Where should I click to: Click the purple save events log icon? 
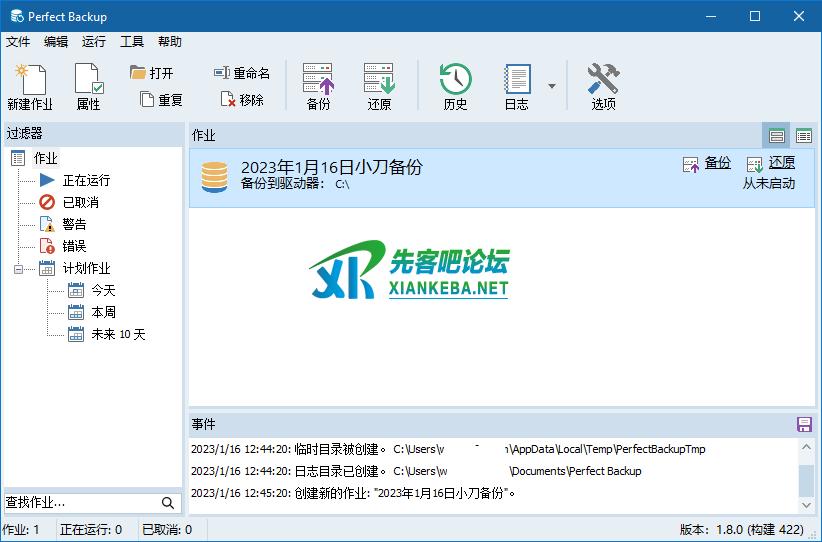point(804,425)
